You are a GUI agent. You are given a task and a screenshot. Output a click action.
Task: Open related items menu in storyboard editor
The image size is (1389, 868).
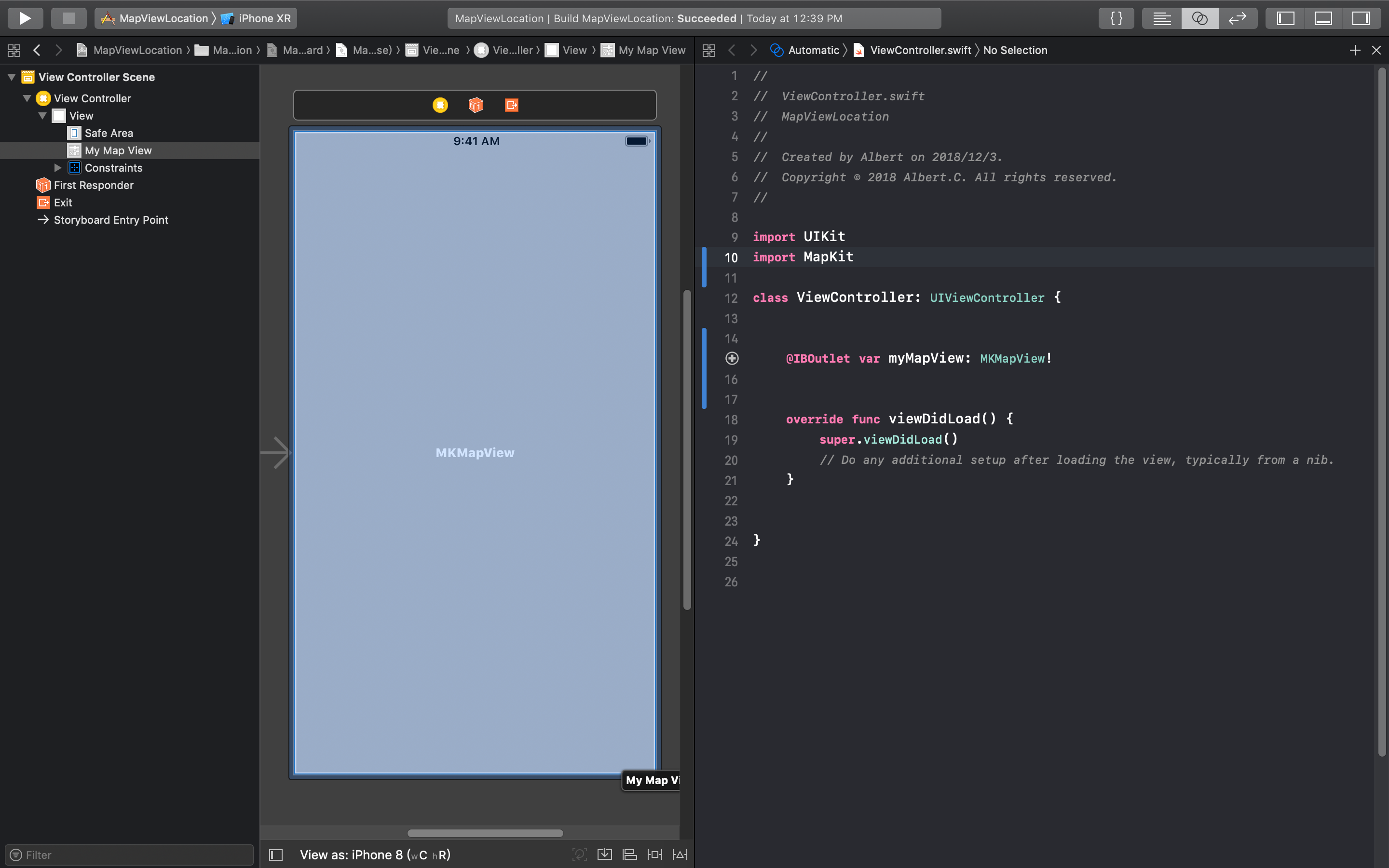click(14, 51)
